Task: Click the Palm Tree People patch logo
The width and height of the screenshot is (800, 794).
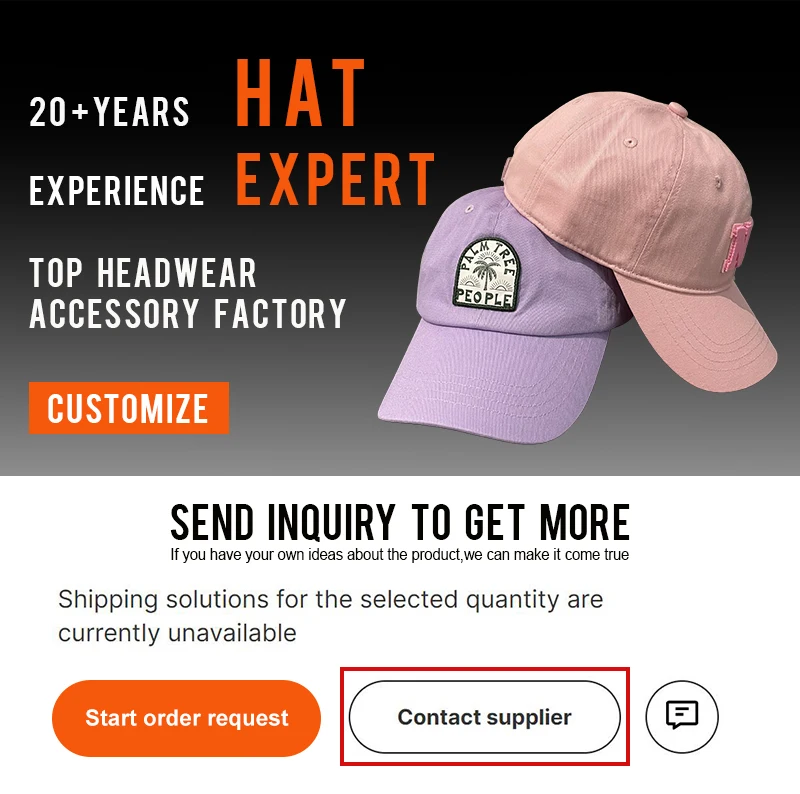Action: (484, 275)
